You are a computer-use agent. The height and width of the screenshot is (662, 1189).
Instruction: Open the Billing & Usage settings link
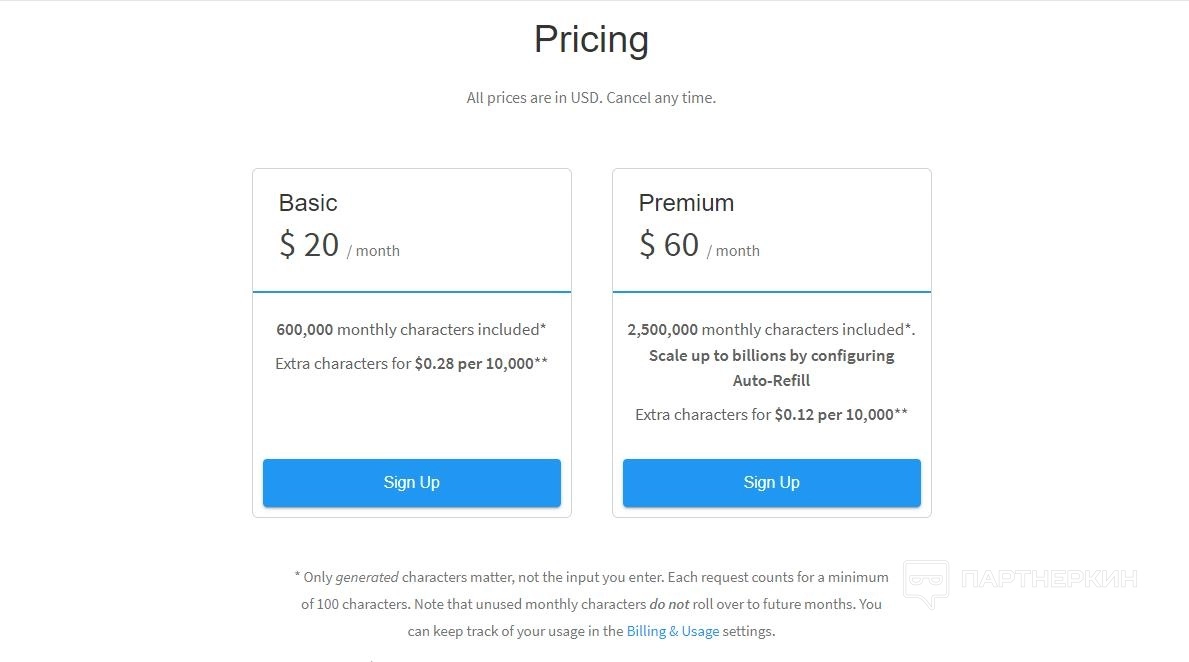[x=672, y=631]
